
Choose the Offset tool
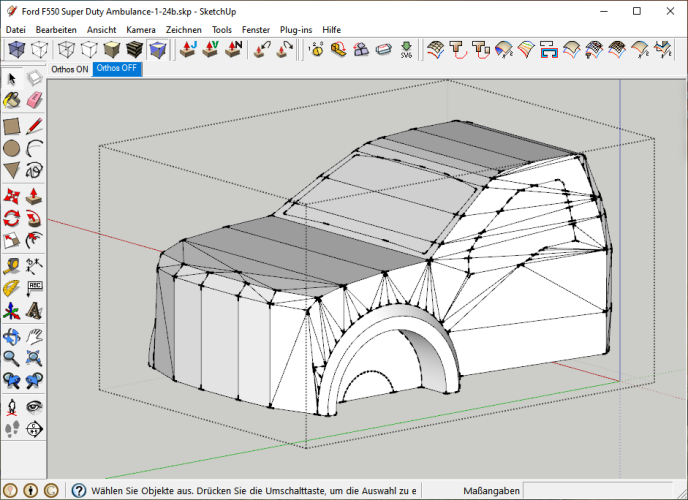34,240
